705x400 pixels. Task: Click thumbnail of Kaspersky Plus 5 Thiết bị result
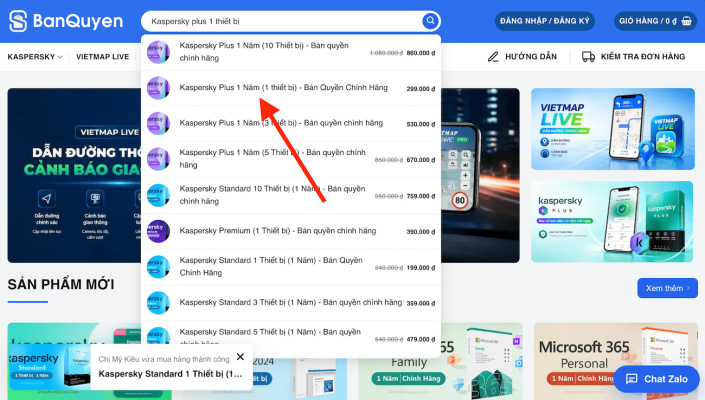click(158, 159)
